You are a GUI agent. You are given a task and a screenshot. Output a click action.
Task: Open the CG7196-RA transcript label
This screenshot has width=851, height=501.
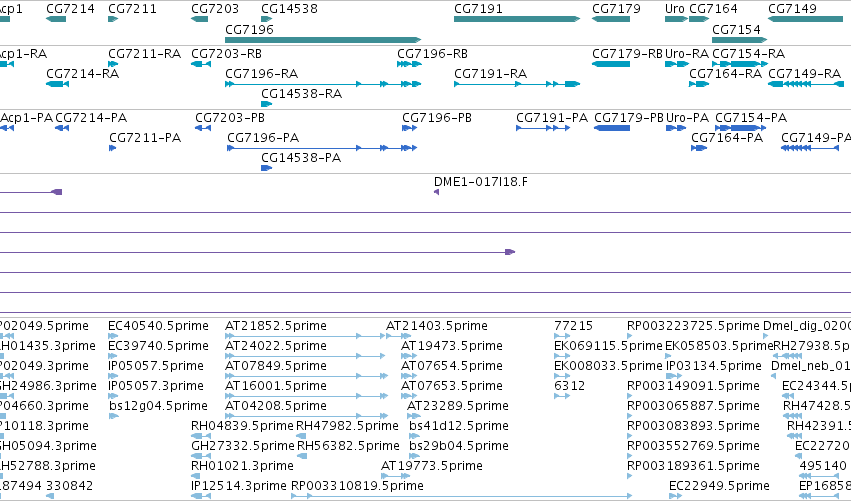[262, 74]
